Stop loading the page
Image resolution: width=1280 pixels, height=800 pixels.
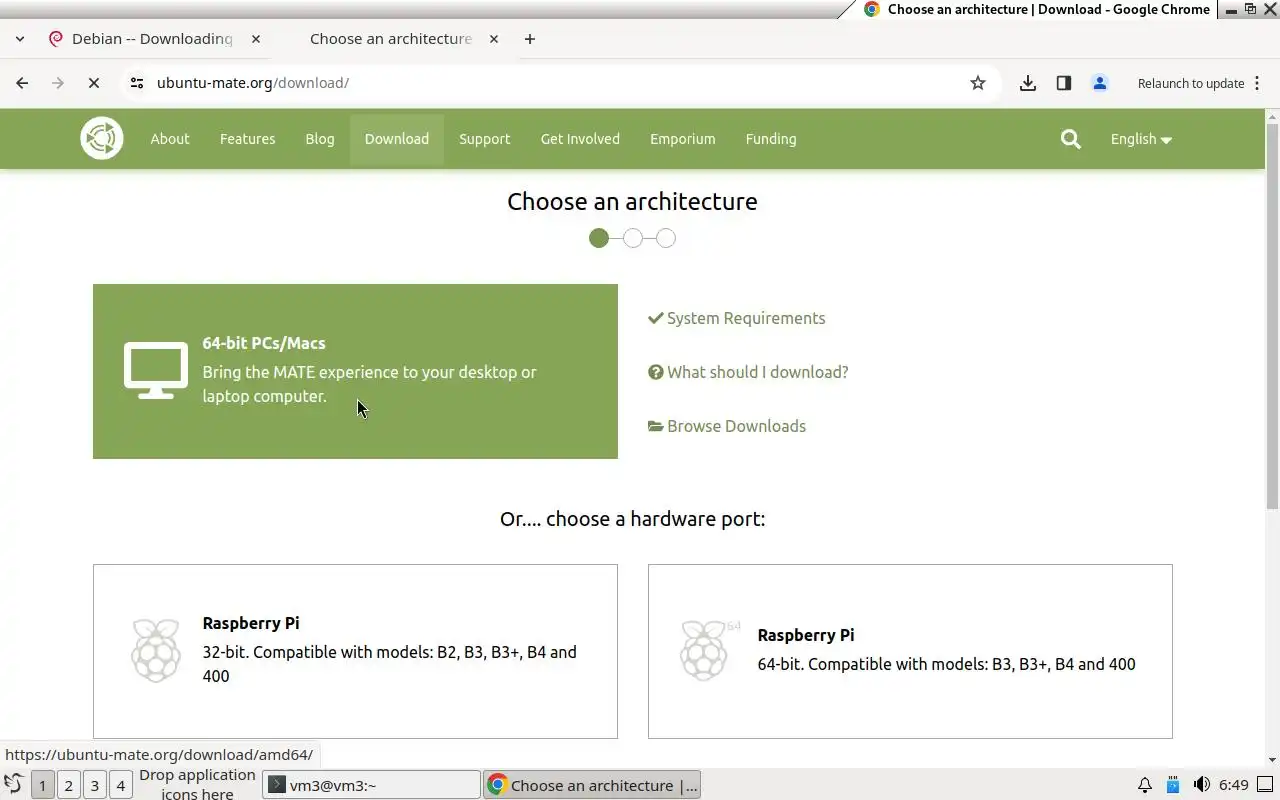point(94,83)
